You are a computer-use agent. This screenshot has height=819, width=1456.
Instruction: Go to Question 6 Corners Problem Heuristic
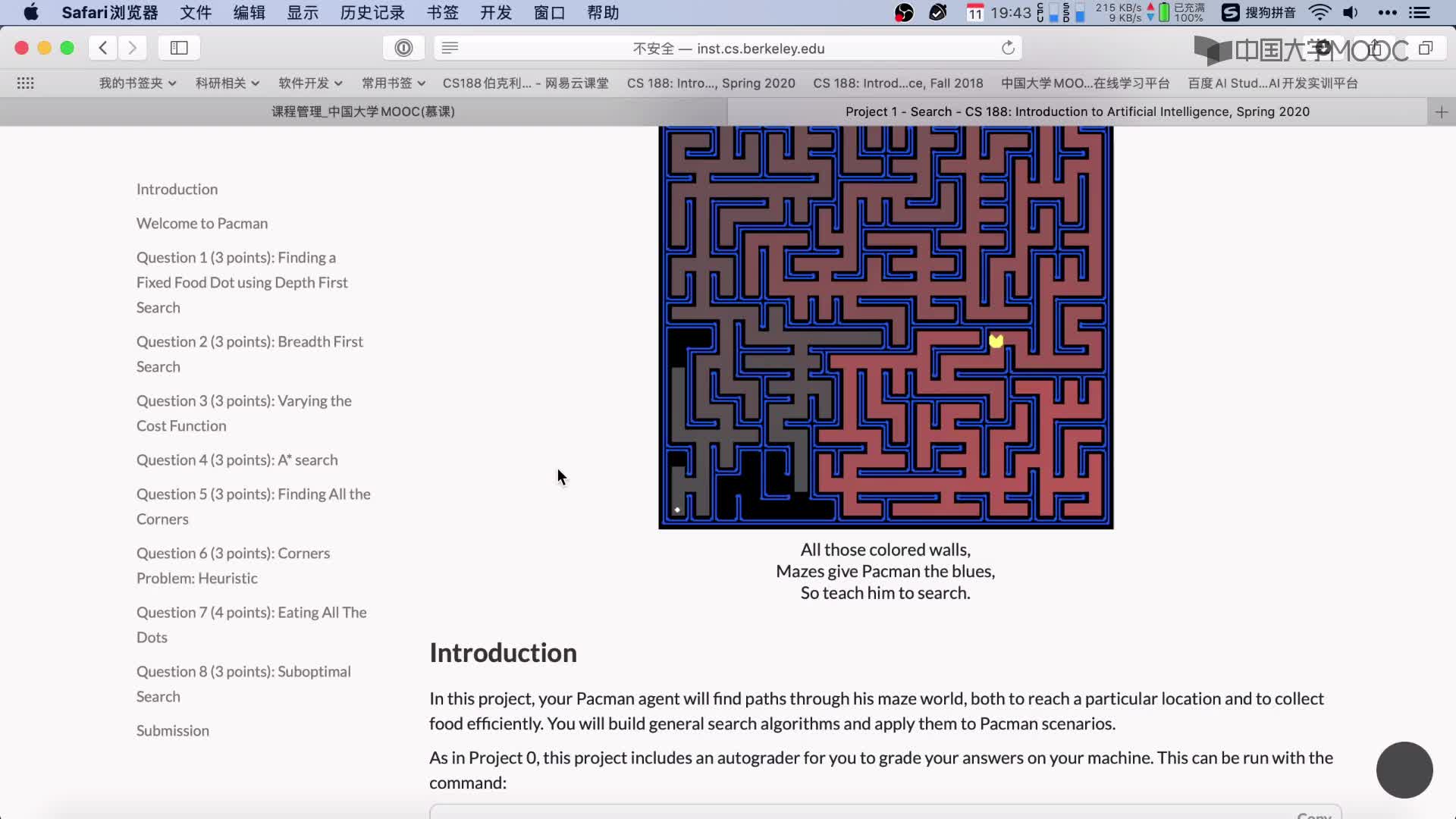click(x=233, y=566)
